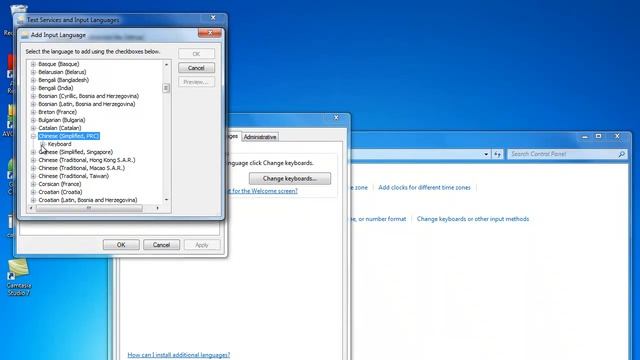
Task: Click the vertical scrollbar thumb in language list
Action: 166,88
